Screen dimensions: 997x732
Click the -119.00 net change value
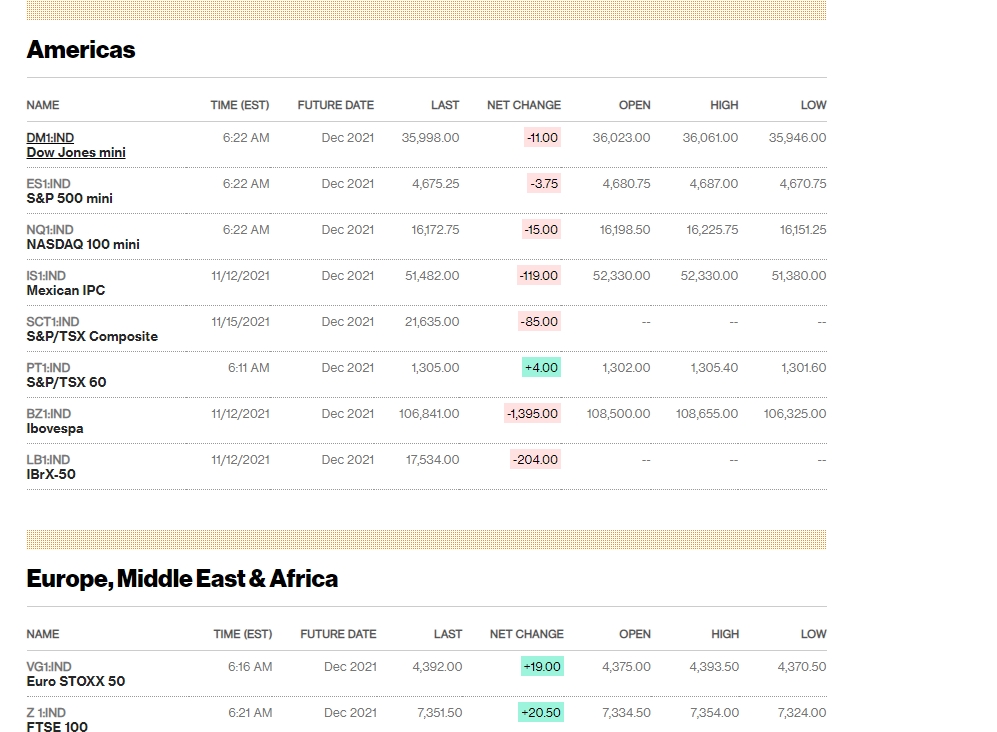tap(539, 276)
